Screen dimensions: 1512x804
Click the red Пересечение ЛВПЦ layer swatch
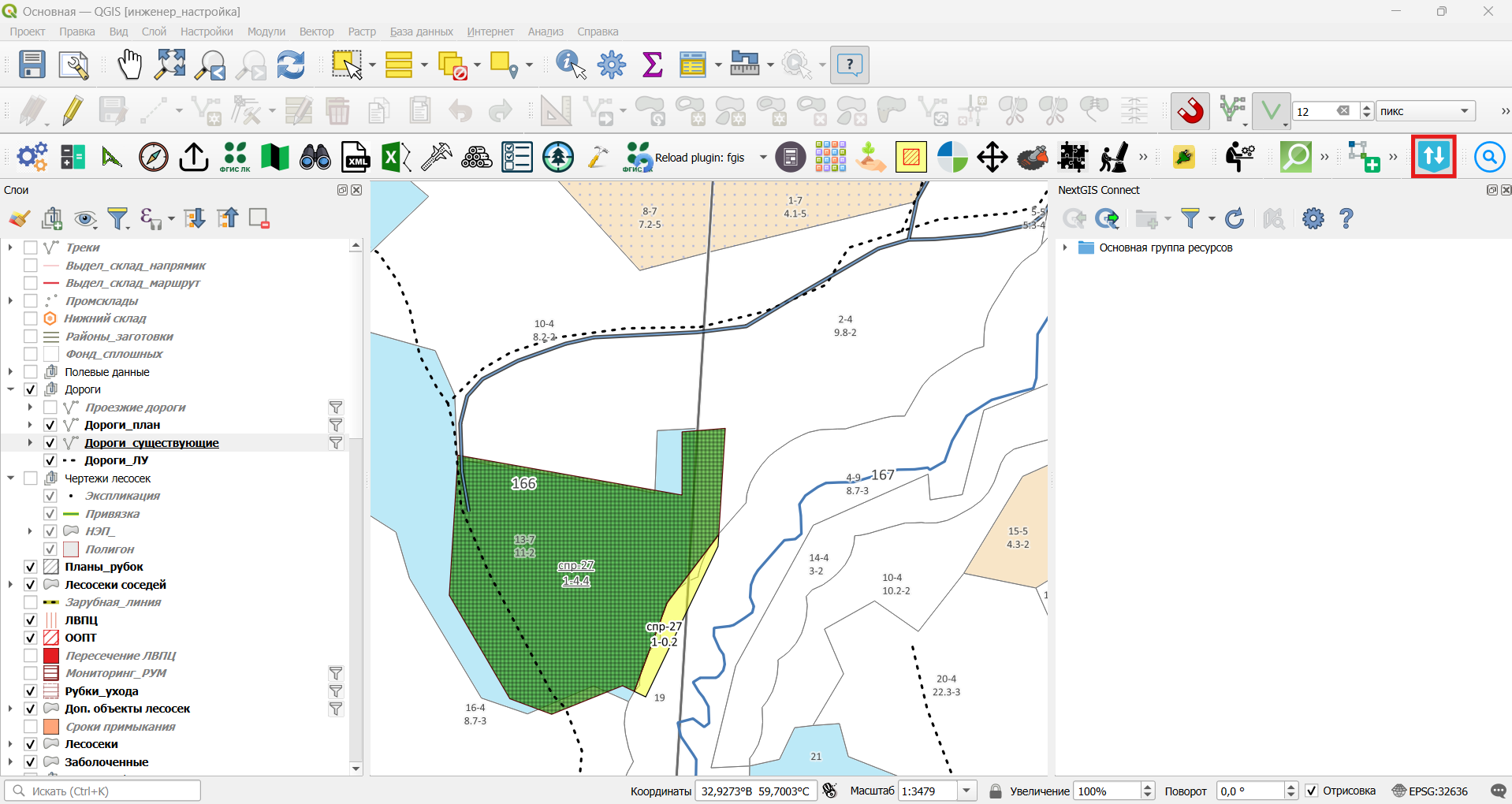click(x=51, y=655)
